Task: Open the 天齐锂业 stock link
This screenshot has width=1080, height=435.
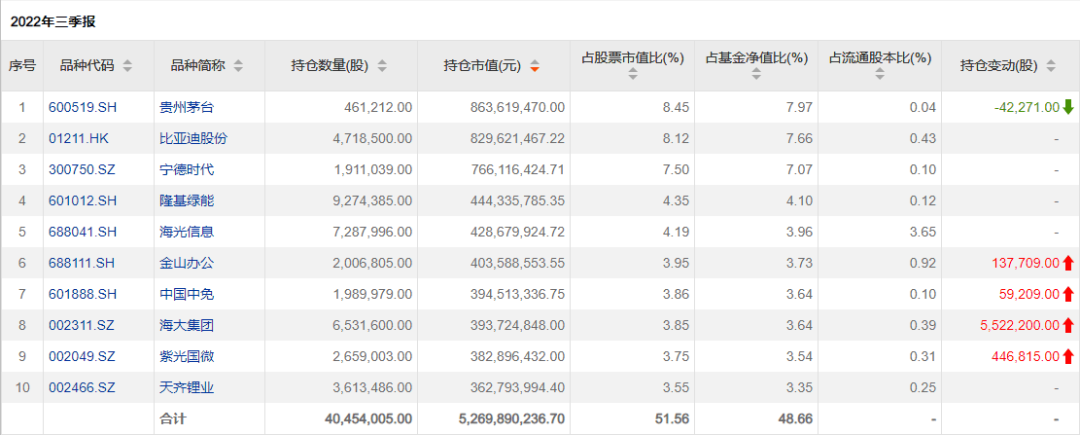Action: pos(187,388)
